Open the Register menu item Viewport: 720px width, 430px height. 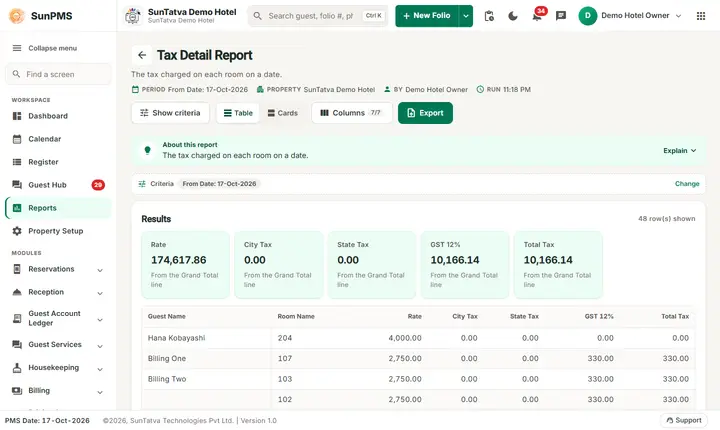point(58,162)
